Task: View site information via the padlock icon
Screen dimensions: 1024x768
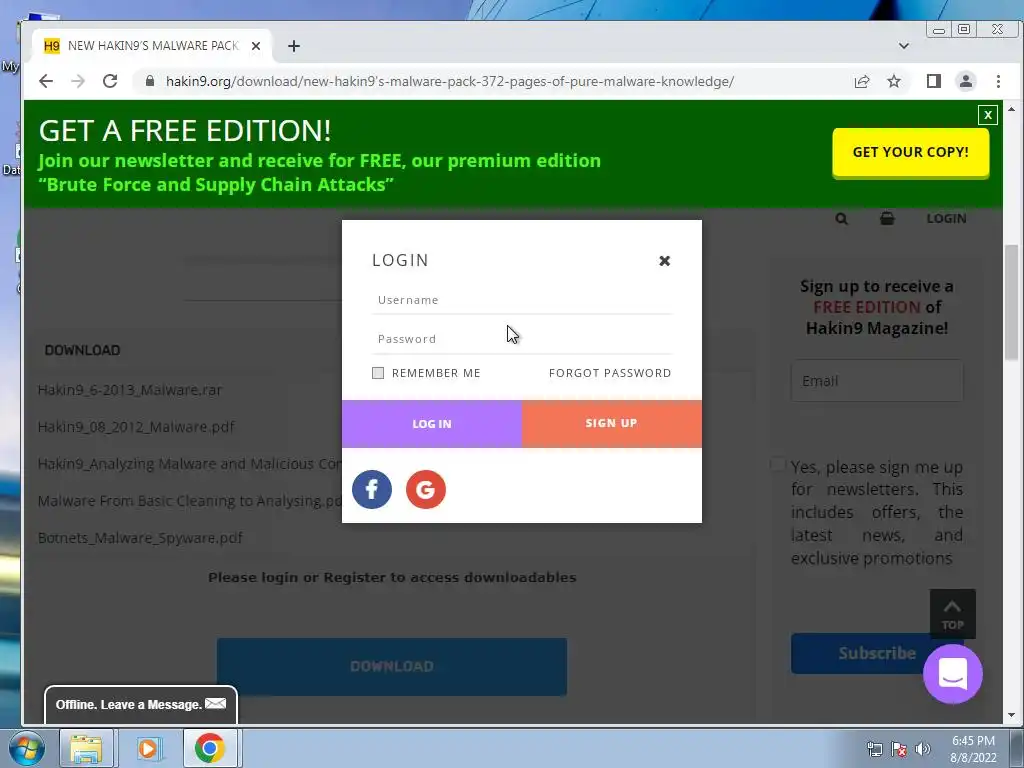Action: [150, 81]
